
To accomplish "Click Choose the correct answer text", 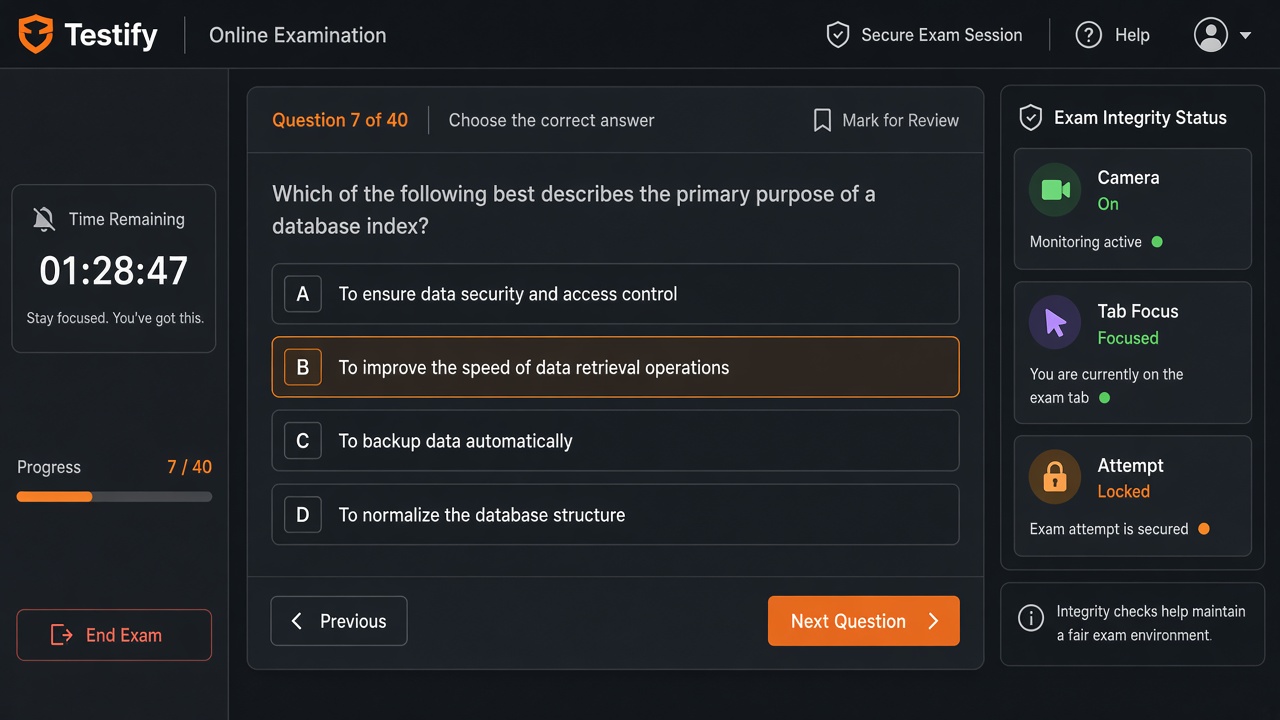I will [551, 120].
